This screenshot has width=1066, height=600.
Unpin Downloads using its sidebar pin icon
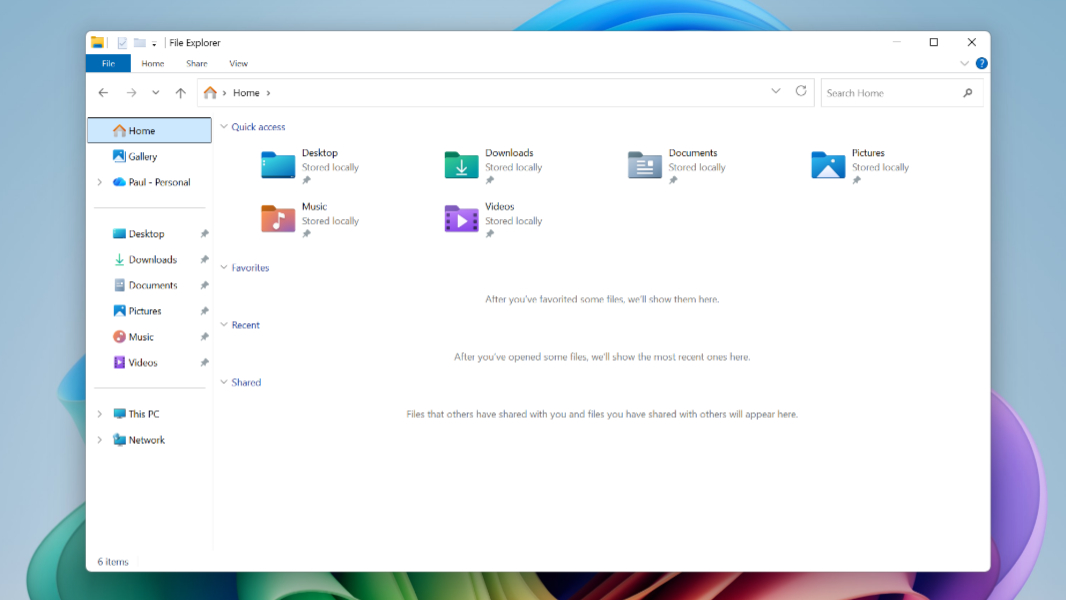(x=204, y=260)
